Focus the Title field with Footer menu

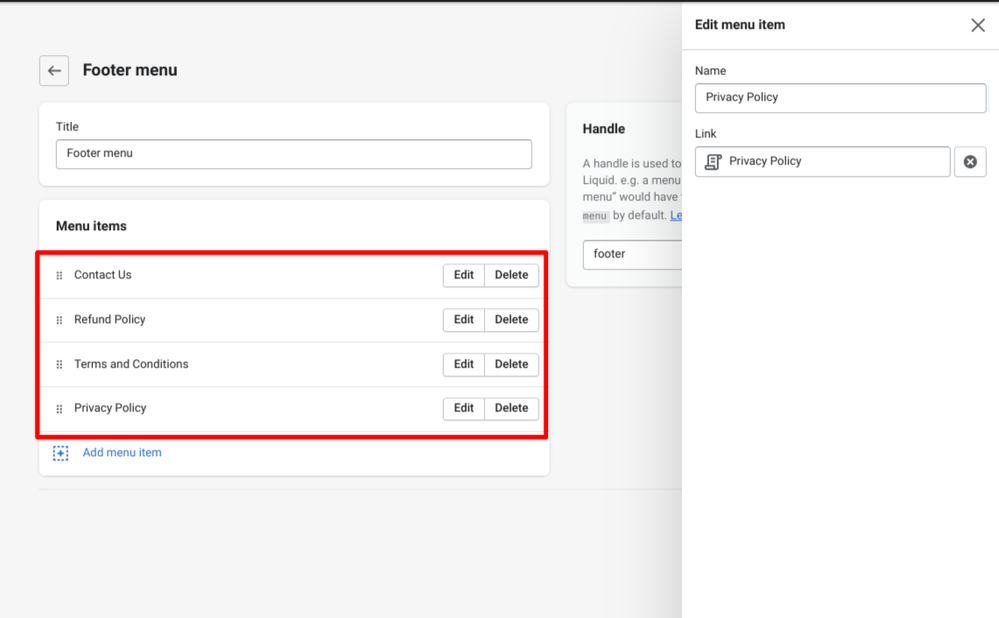tap(294, 154)
